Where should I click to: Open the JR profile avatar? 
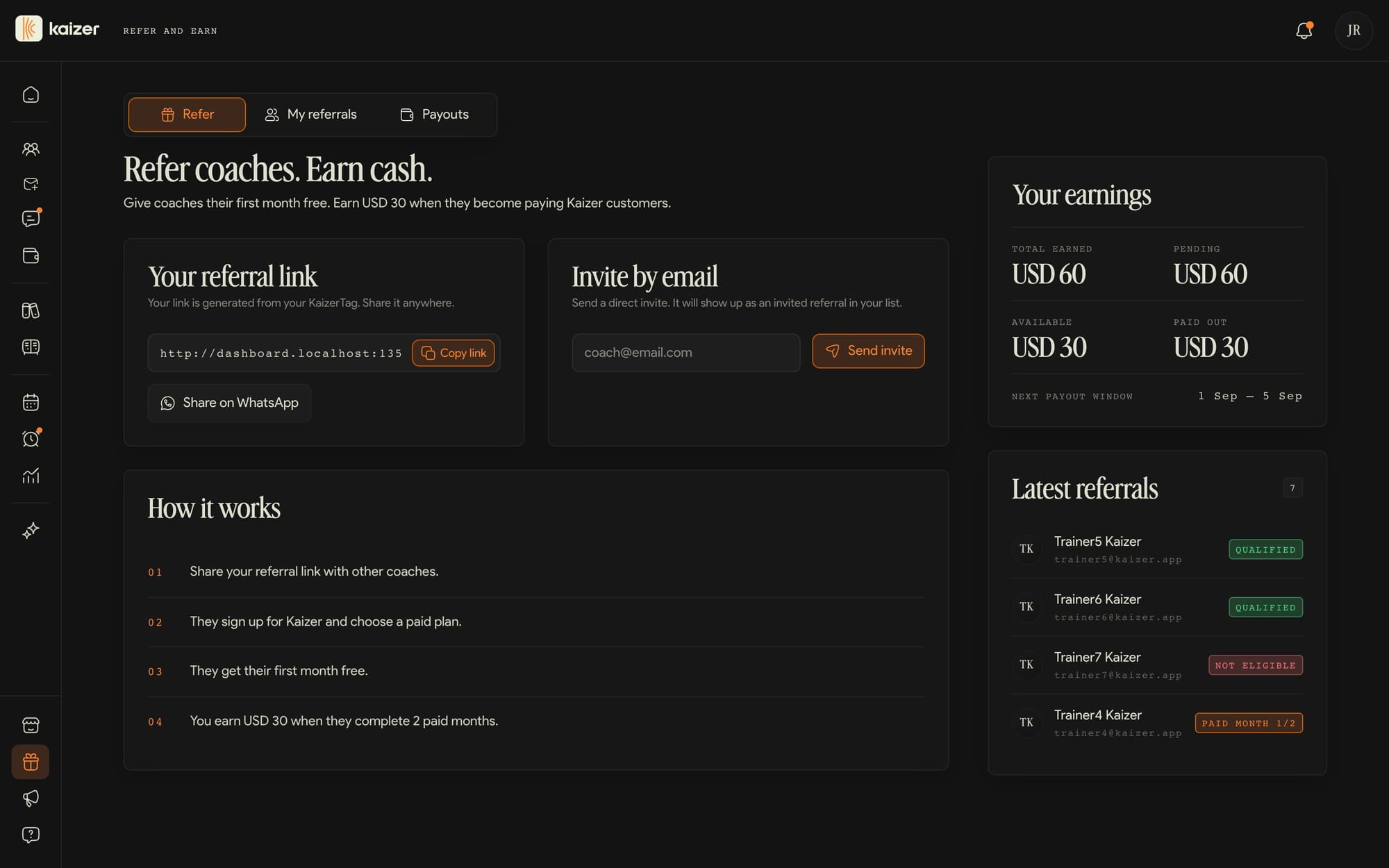(x=1354, y=31)
